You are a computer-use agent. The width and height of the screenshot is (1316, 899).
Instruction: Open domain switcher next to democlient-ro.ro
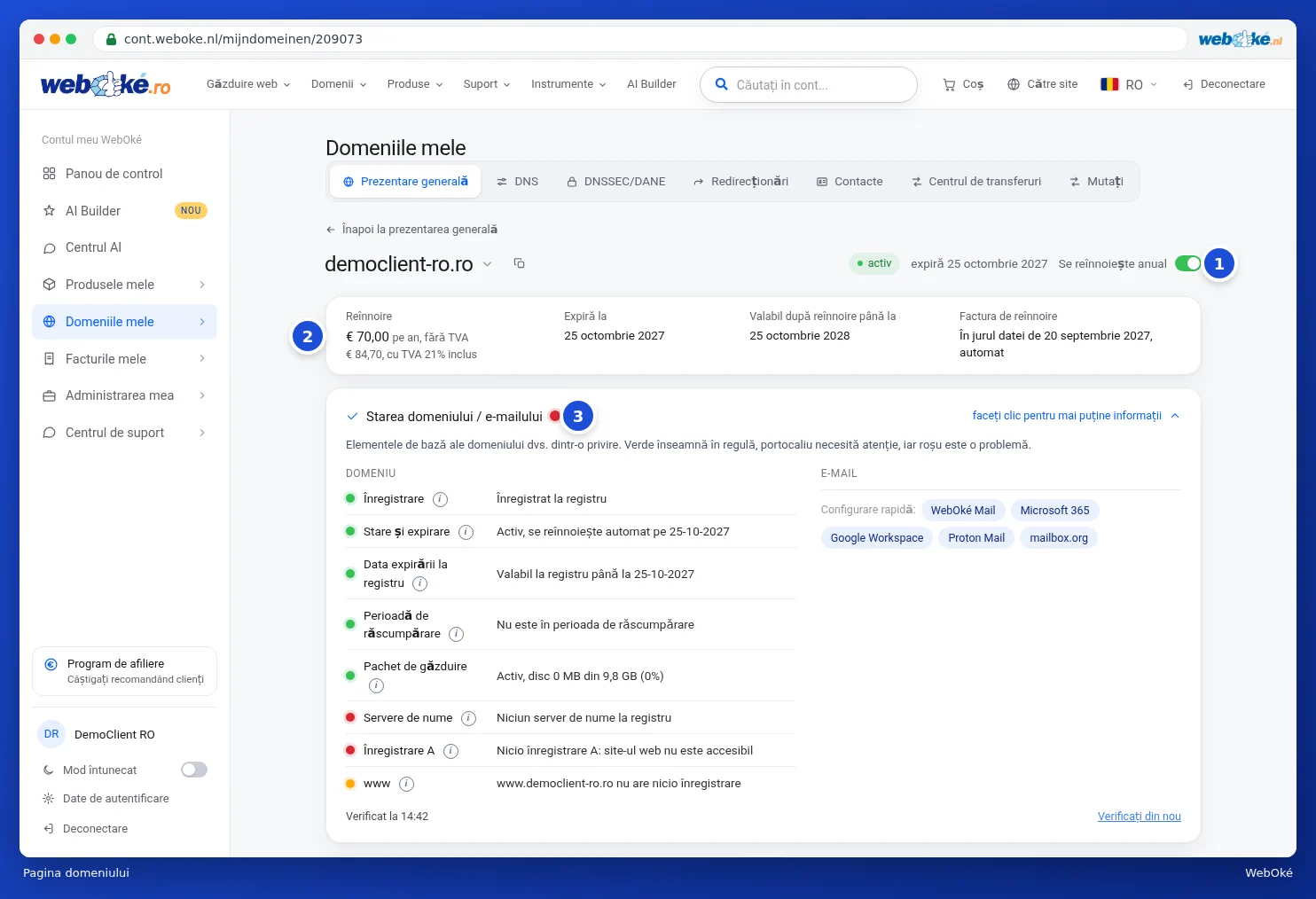(488, 263)
